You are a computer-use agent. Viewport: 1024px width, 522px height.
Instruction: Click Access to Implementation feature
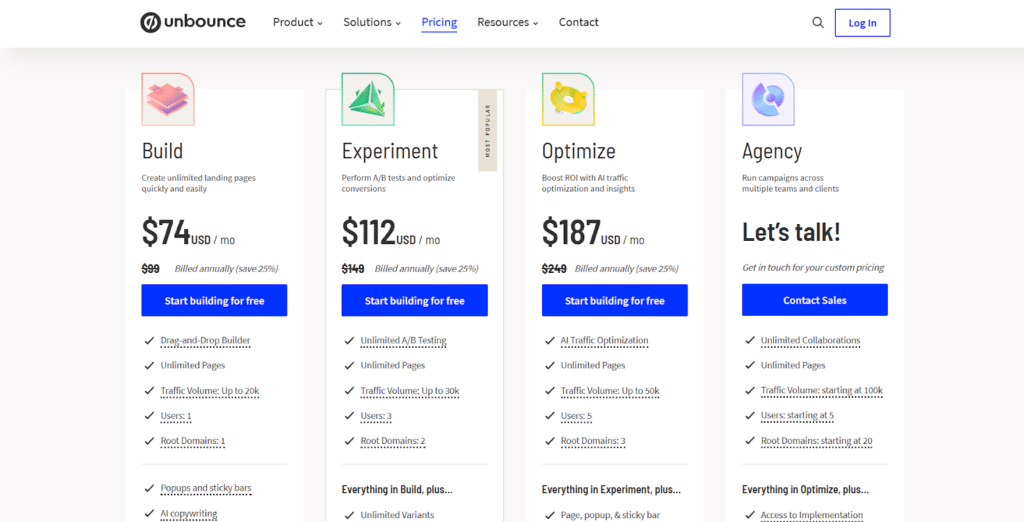pyautogui.click(x=812, y=515)
